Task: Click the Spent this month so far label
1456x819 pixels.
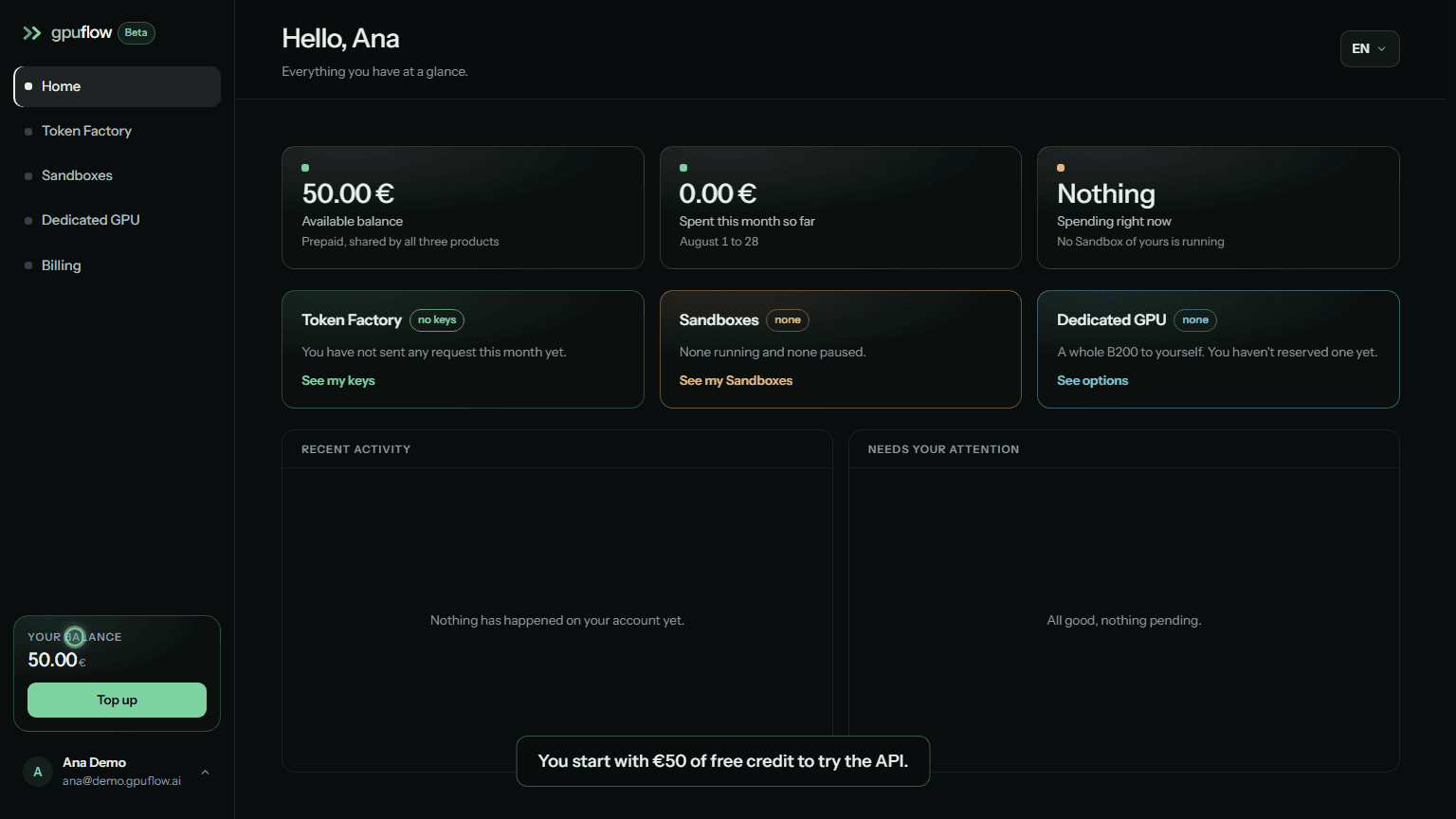Action: 747,221
